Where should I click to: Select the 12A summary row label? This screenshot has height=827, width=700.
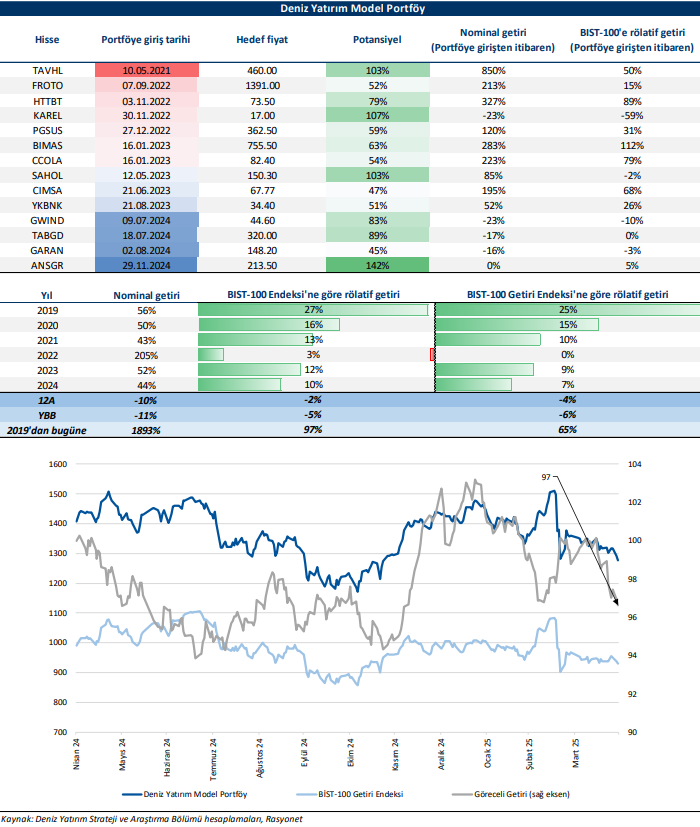click(x=47, y=400)
